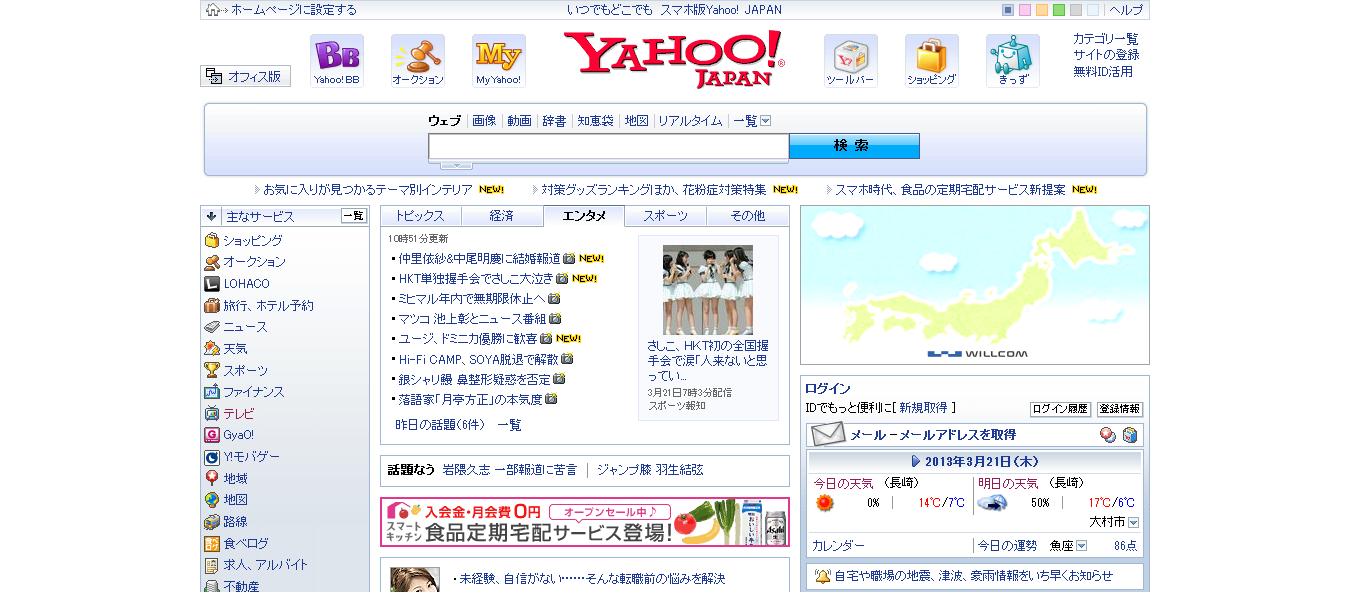The height and width of the screenshot is (592, 1349).
Task: Open the HKT idol group photo thumbnail
Action: (708, 290)
